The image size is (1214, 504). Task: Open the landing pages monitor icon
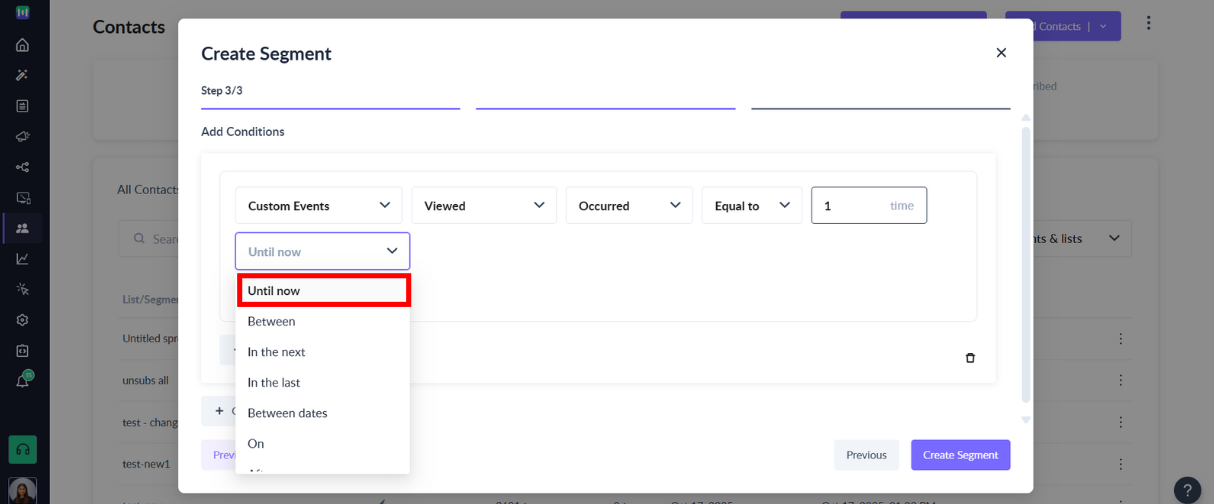pos(22,198)
